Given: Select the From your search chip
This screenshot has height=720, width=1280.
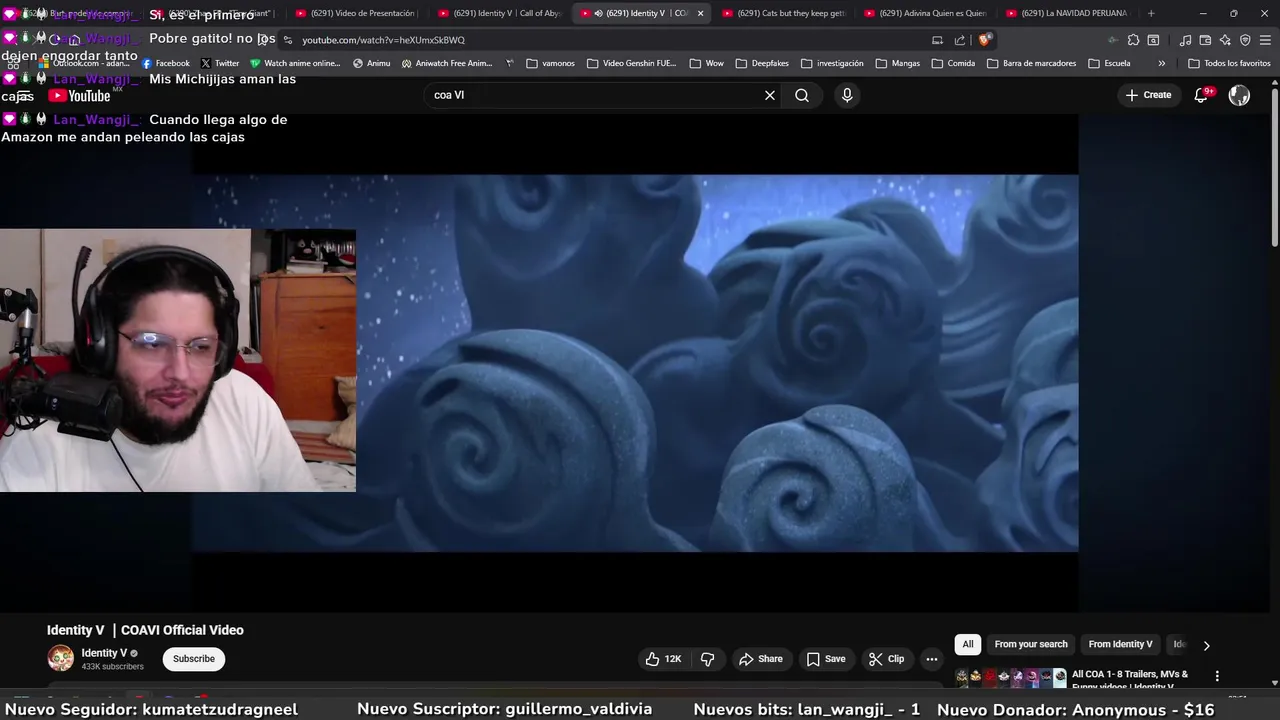Looking at the screenshot, I should [1031, 645].
